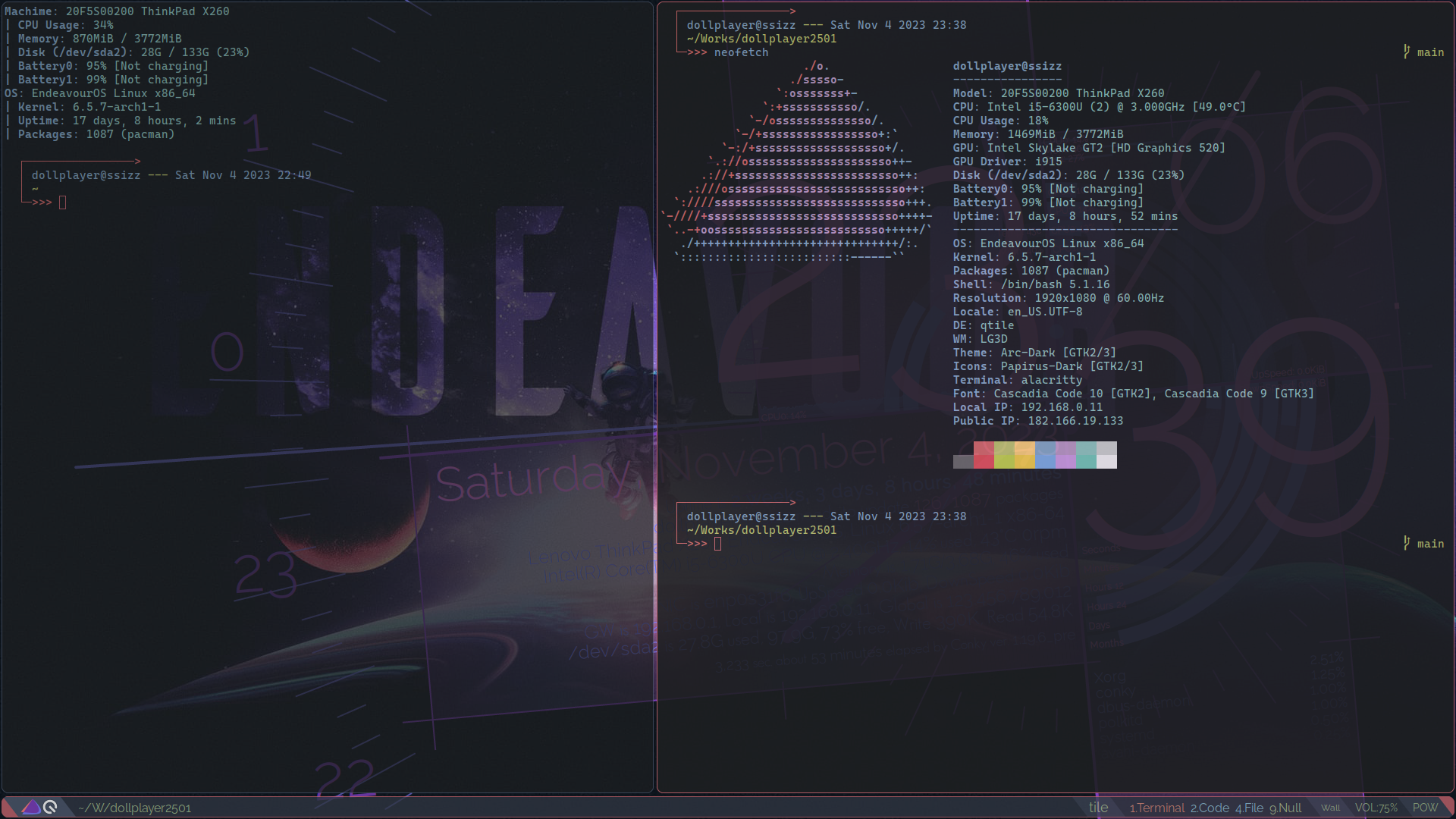Viewport: 1456px width, 819px height.
Task: Click the dark gray color block in the neofetch palette
Action: coord(963,462)
